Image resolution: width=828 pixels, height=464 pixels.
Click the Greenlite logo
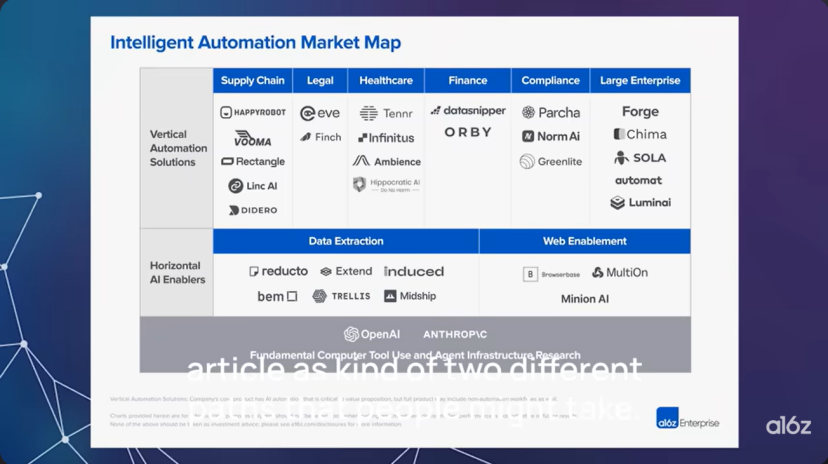[551, 162]
